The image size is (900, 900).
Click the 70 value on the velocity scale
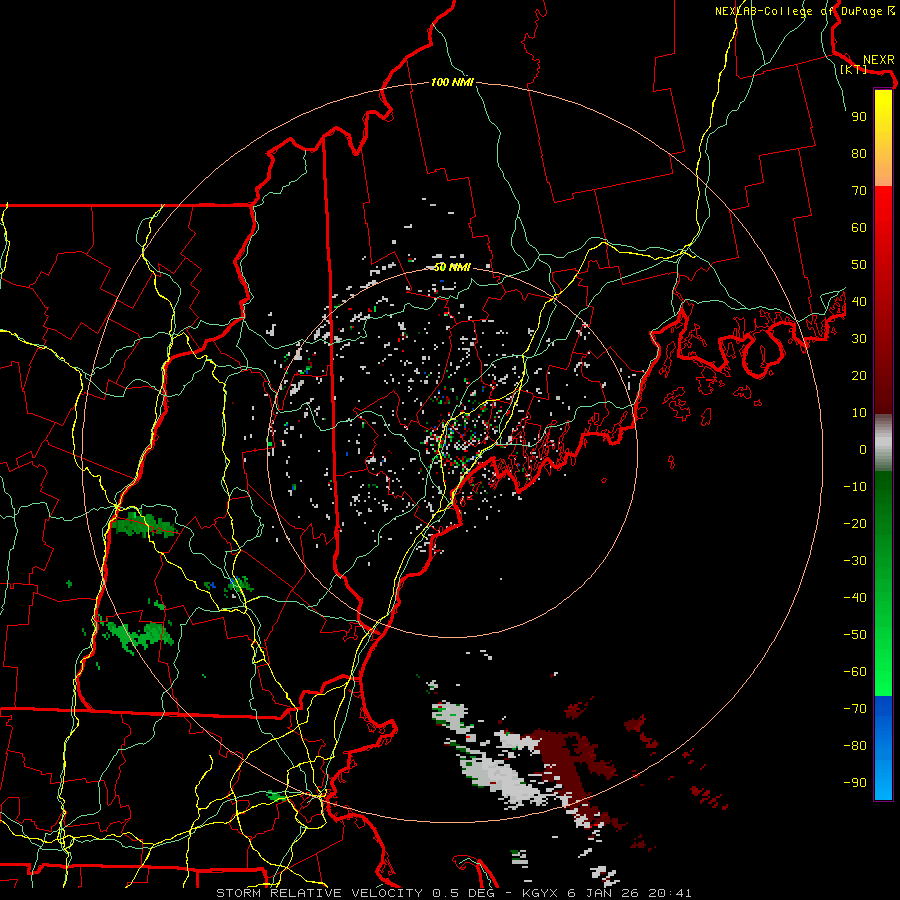coord(859,191)
